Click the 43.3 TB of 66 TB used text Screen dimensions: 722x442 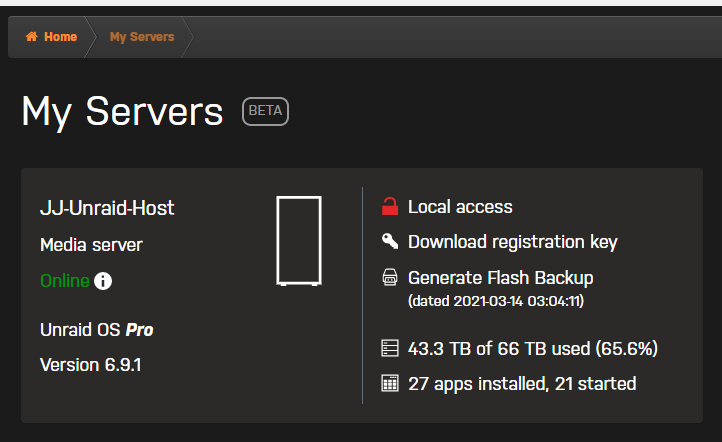(533, 349)
